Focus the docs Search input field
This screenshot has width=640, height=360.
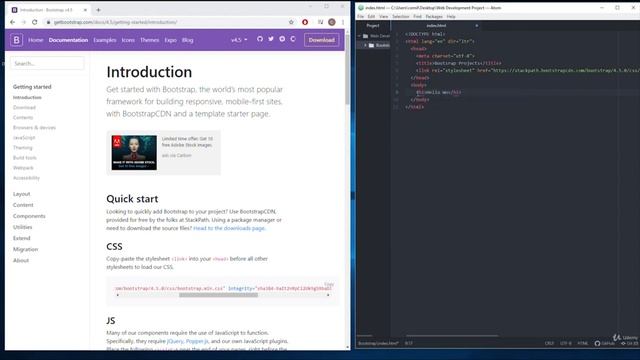tap(47, 63)
